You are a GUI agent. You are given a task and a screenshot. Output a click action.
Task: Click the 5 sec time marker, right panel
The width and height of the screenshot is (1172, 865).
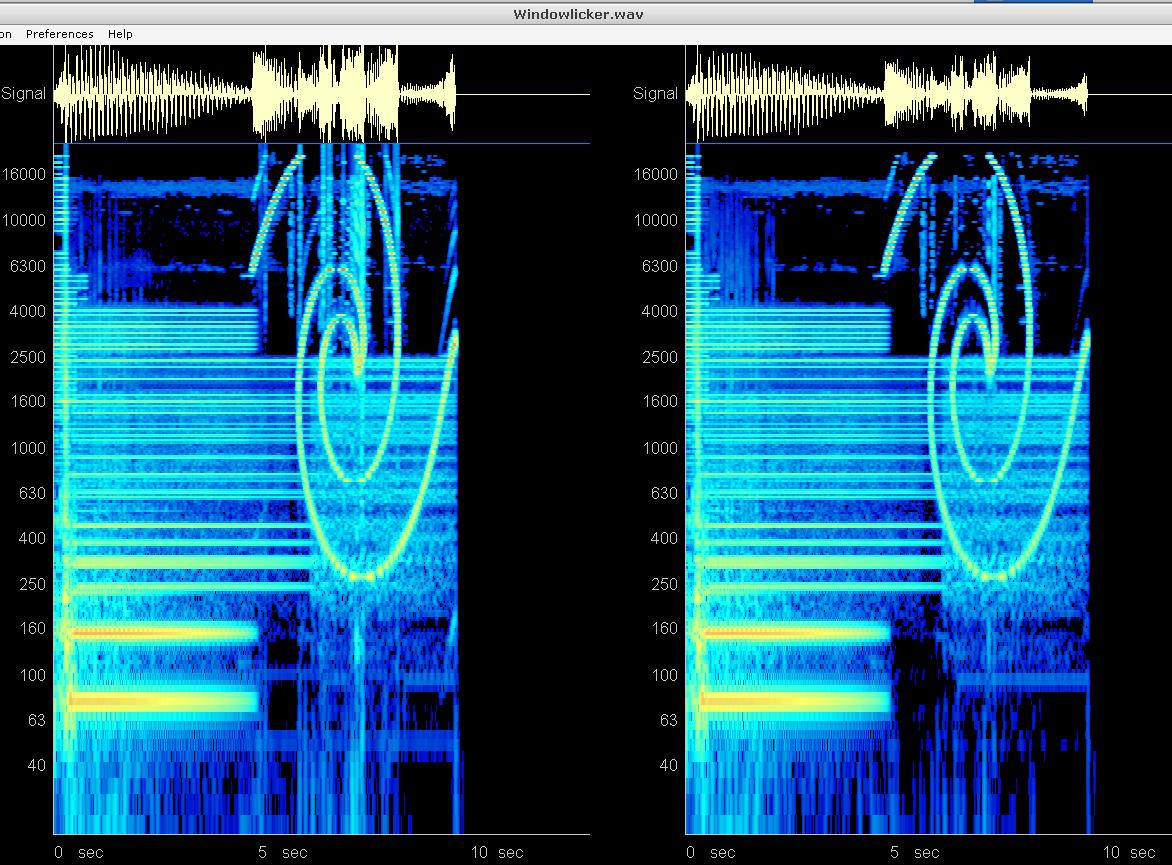(x=915, y=853)
